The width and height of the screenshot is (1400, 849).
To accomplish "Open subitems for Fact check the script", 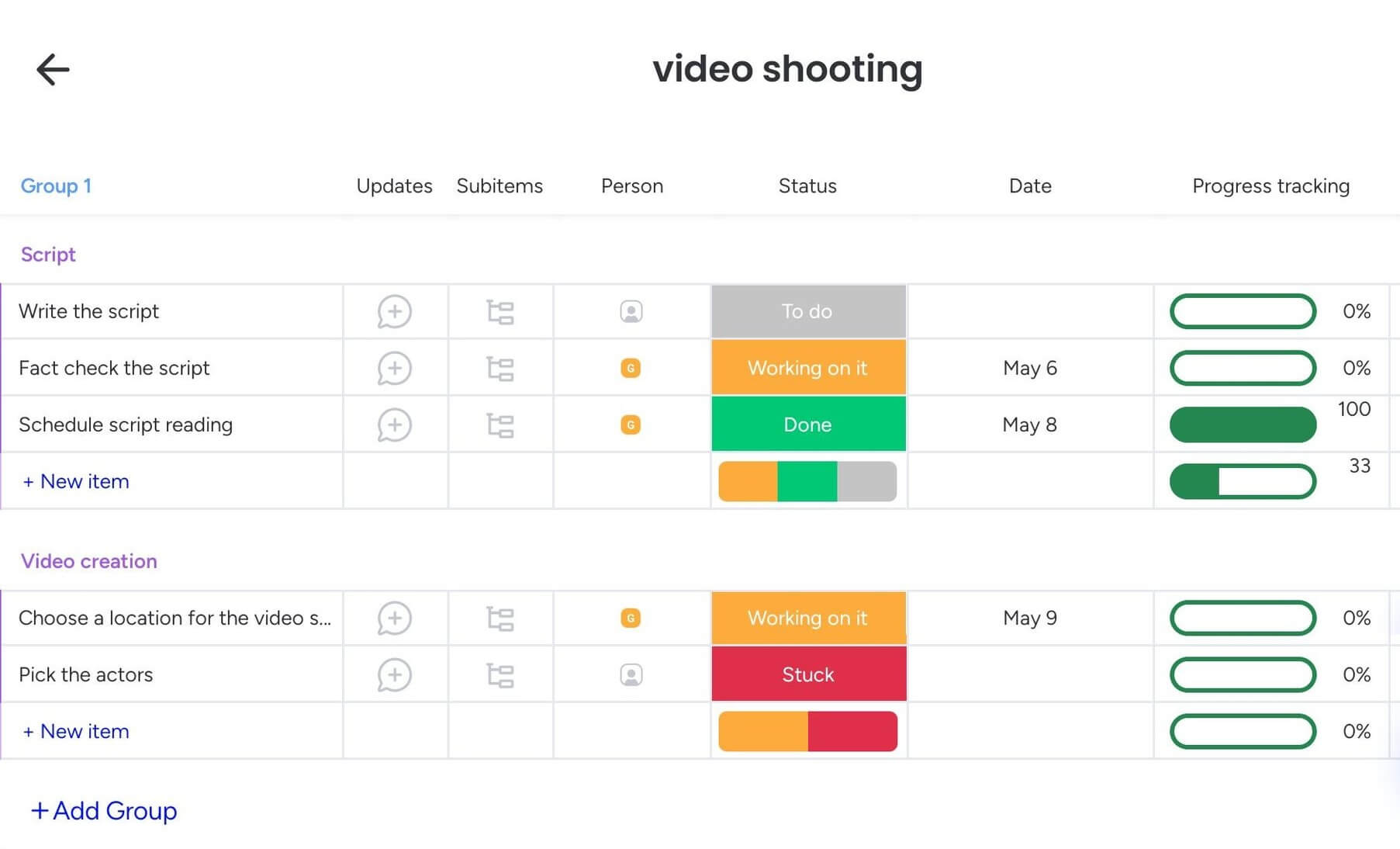I will [500, 369].
